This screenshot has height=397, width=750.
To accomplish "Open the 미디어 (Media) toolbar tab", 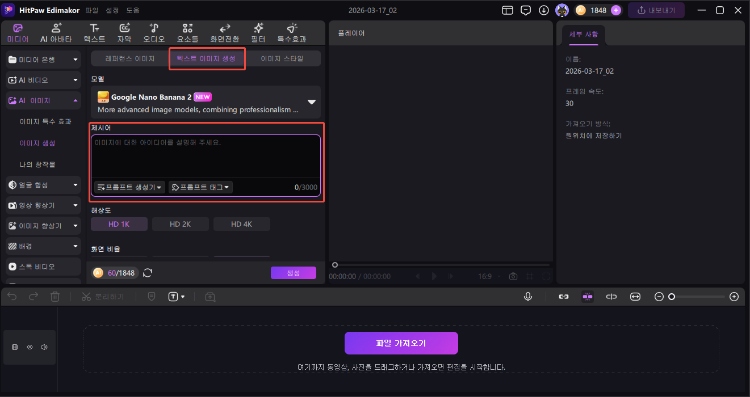I will click(x=18, y=33).
